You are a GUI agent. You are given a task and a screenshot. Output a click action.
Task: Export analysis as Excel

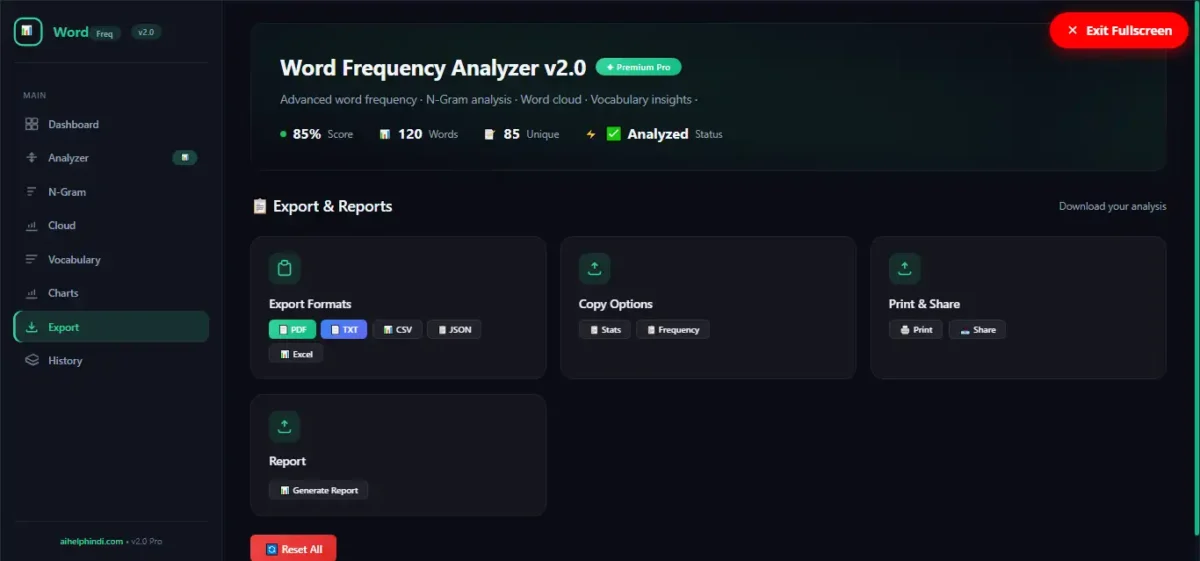pos(296,354)
